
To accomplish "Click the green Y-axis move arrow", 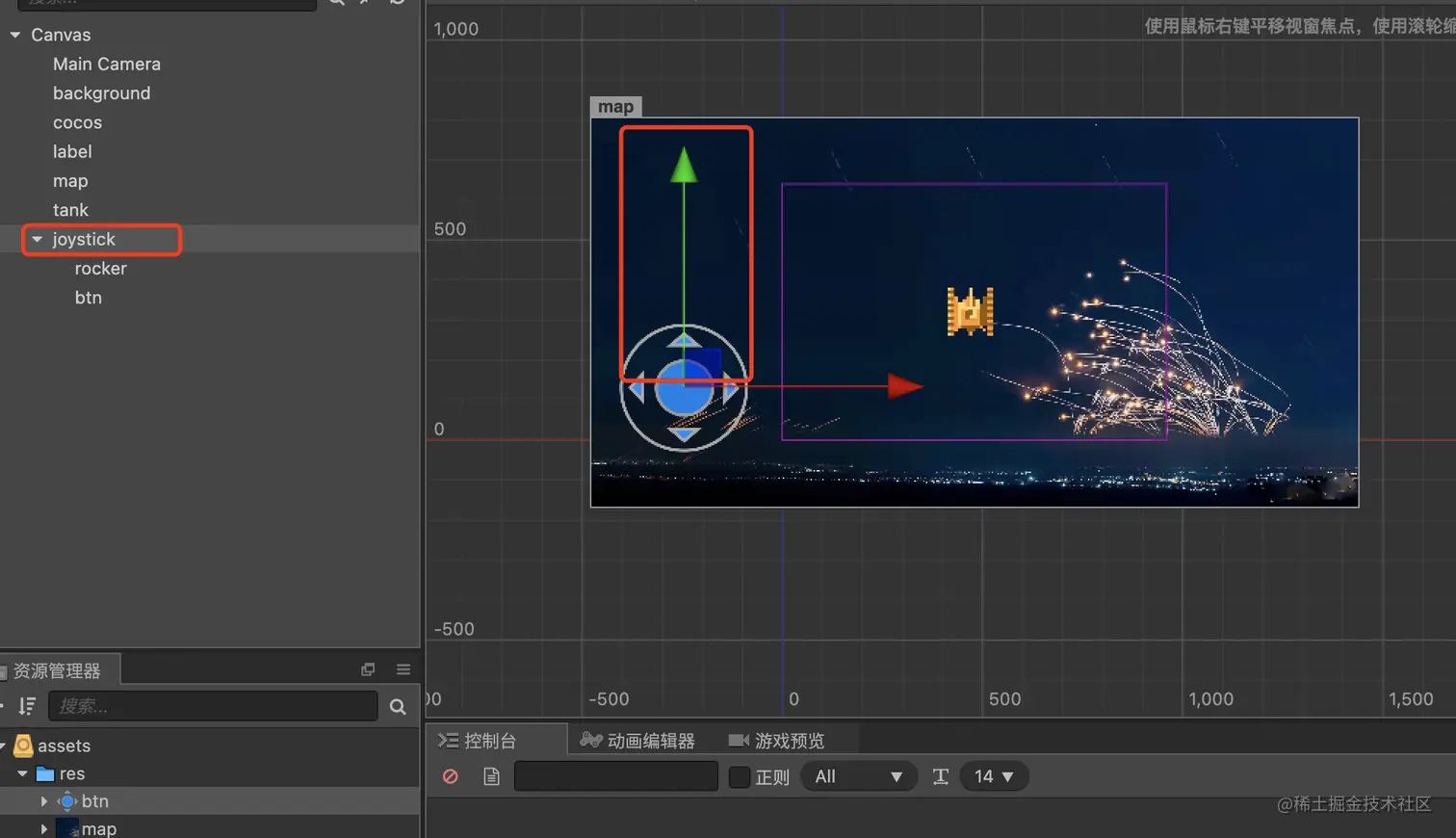I will [x=684, y=165].
